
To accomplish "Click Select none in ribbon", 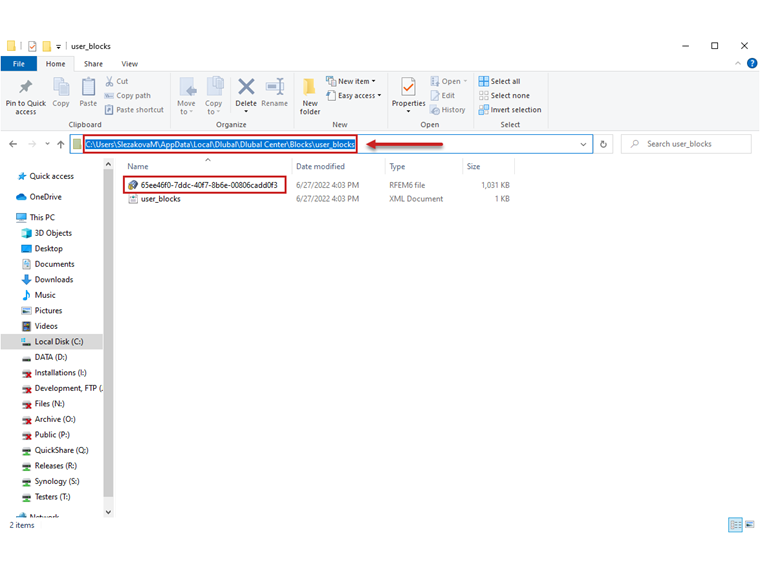I will pos(504,95).
